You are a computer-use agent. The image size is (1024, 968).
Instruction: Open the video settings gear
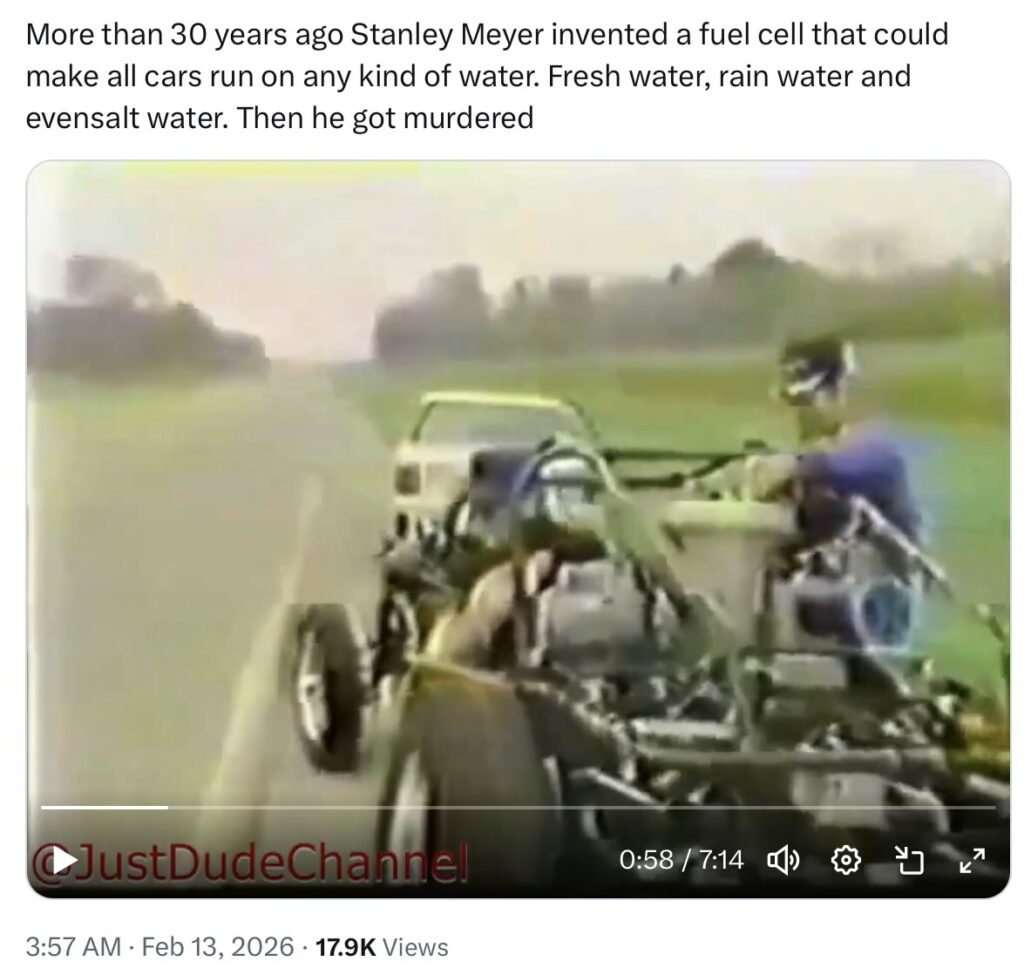[845, 860]
